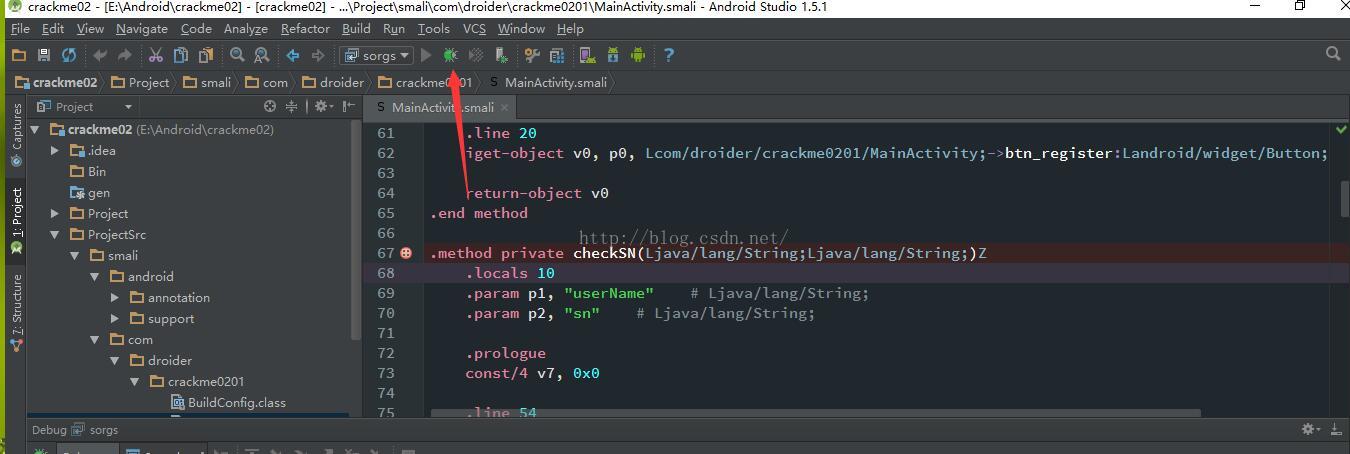The image size is (1350, 454).
Task: Open Settings wrench icon in toolbar
Action: [532, 55]
